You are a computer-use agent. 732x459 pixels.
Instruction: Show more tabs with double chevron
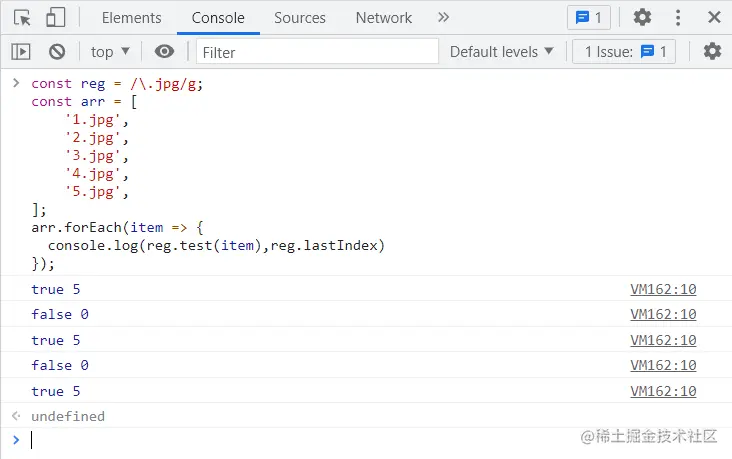[444, 18]
